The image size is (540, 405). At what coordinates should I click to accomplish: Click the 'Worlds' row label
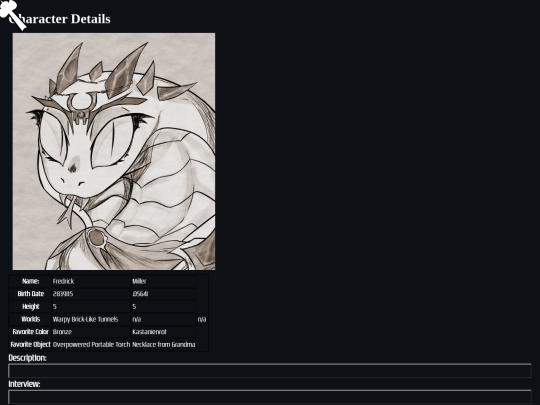30,319
